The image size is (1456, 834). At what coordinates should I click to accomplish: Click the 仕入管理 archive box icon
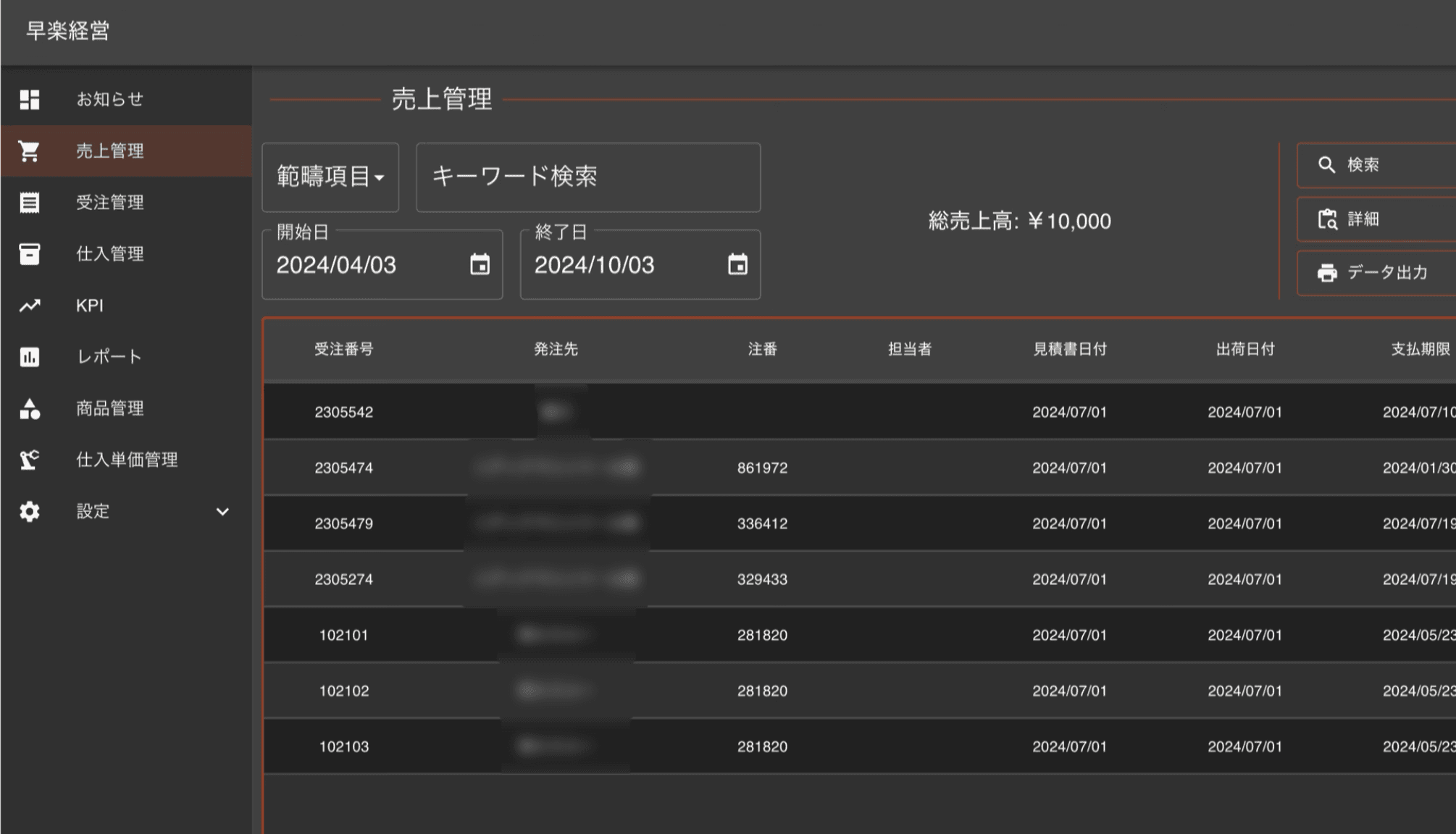[x=30, y=254]
